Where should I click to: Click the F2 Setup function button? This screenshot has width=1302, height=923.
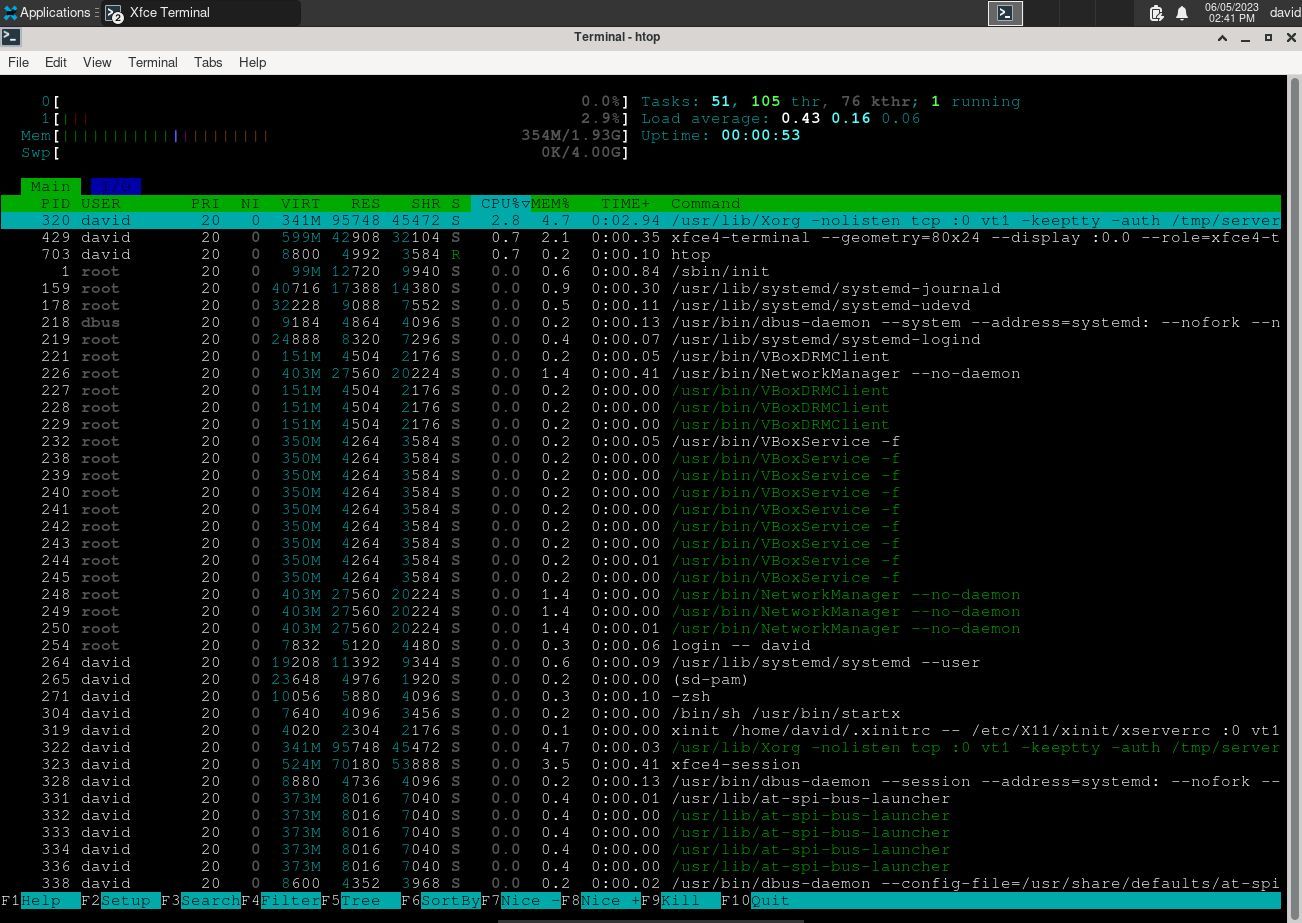coord(120,900)
